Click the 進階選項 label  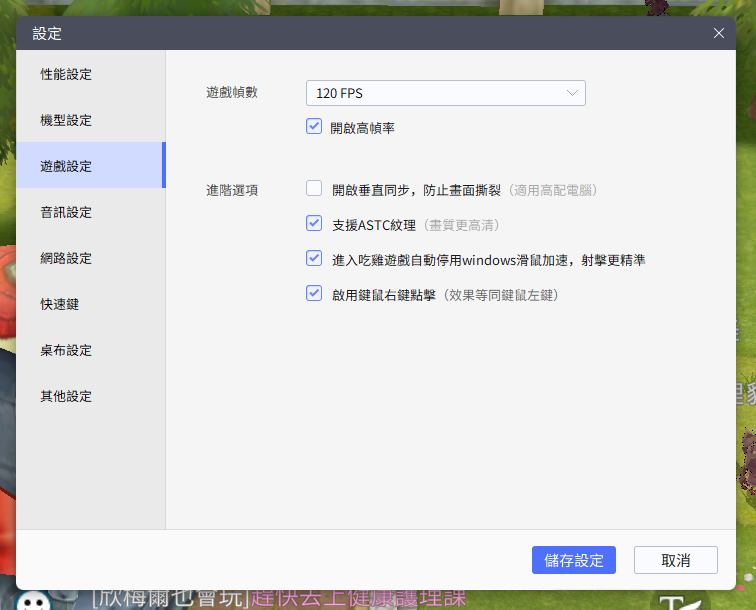tap(232, 190)
